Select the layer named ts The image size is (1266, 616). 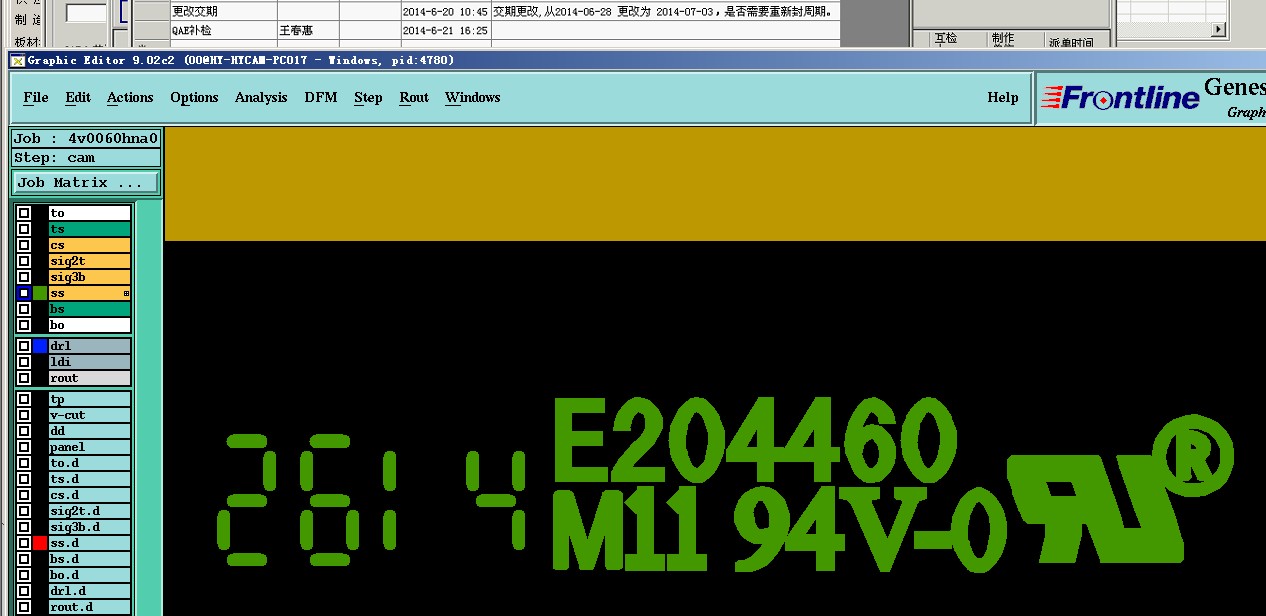[90, 229]
